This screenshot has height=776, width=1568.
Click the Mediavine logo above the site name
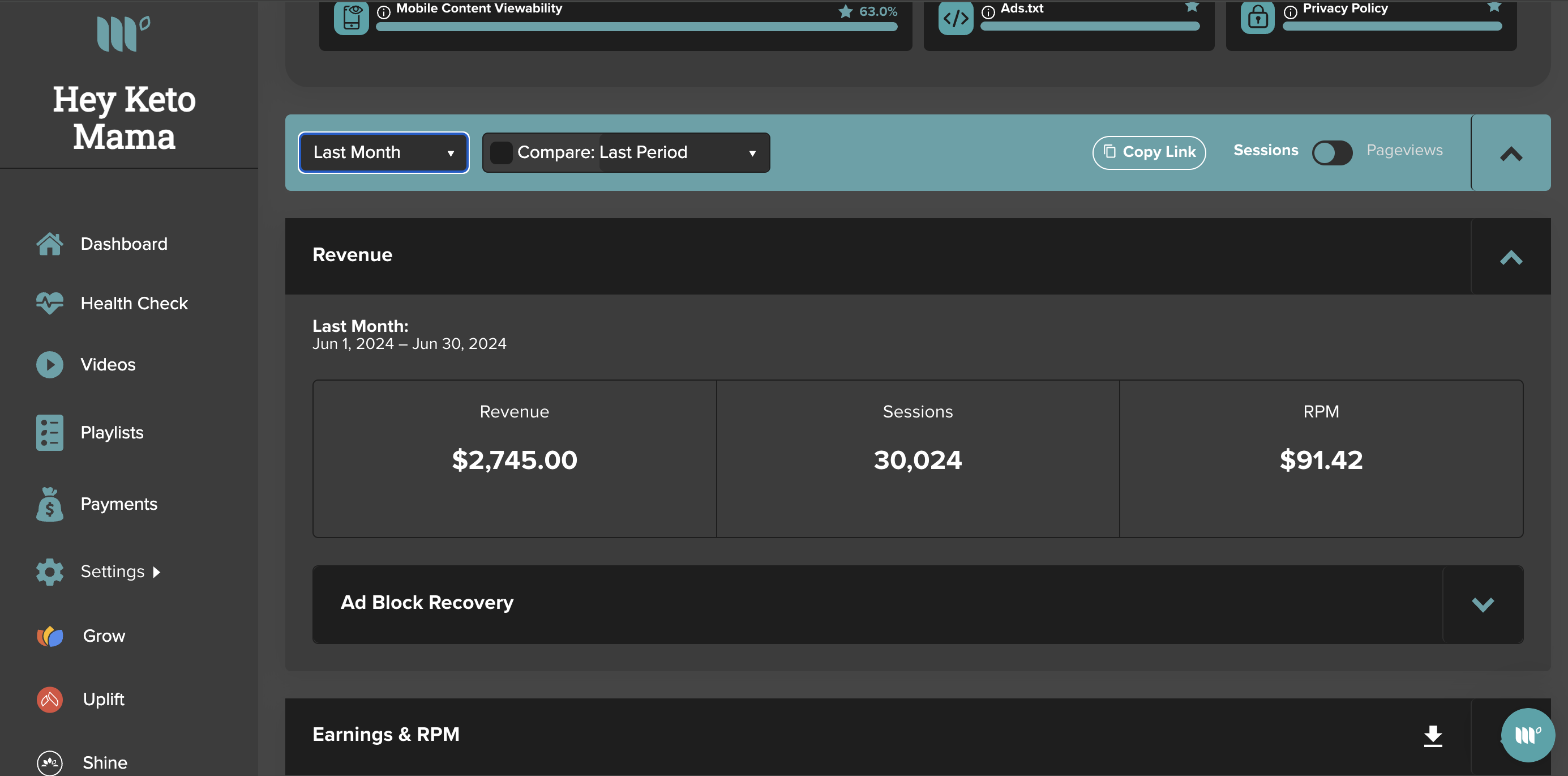tap(123, 34)
